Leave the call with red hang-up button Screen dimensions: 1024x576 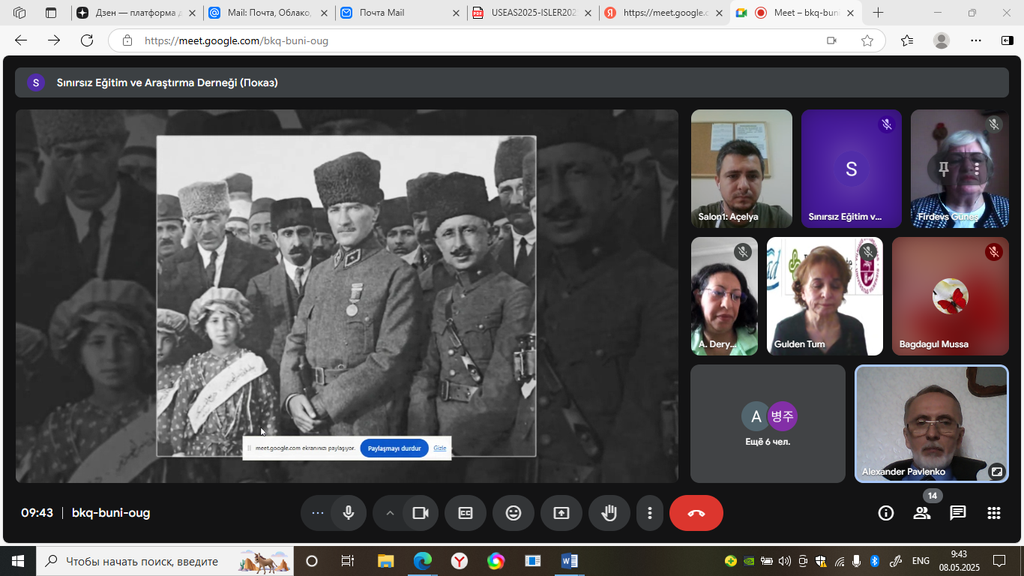696,513
